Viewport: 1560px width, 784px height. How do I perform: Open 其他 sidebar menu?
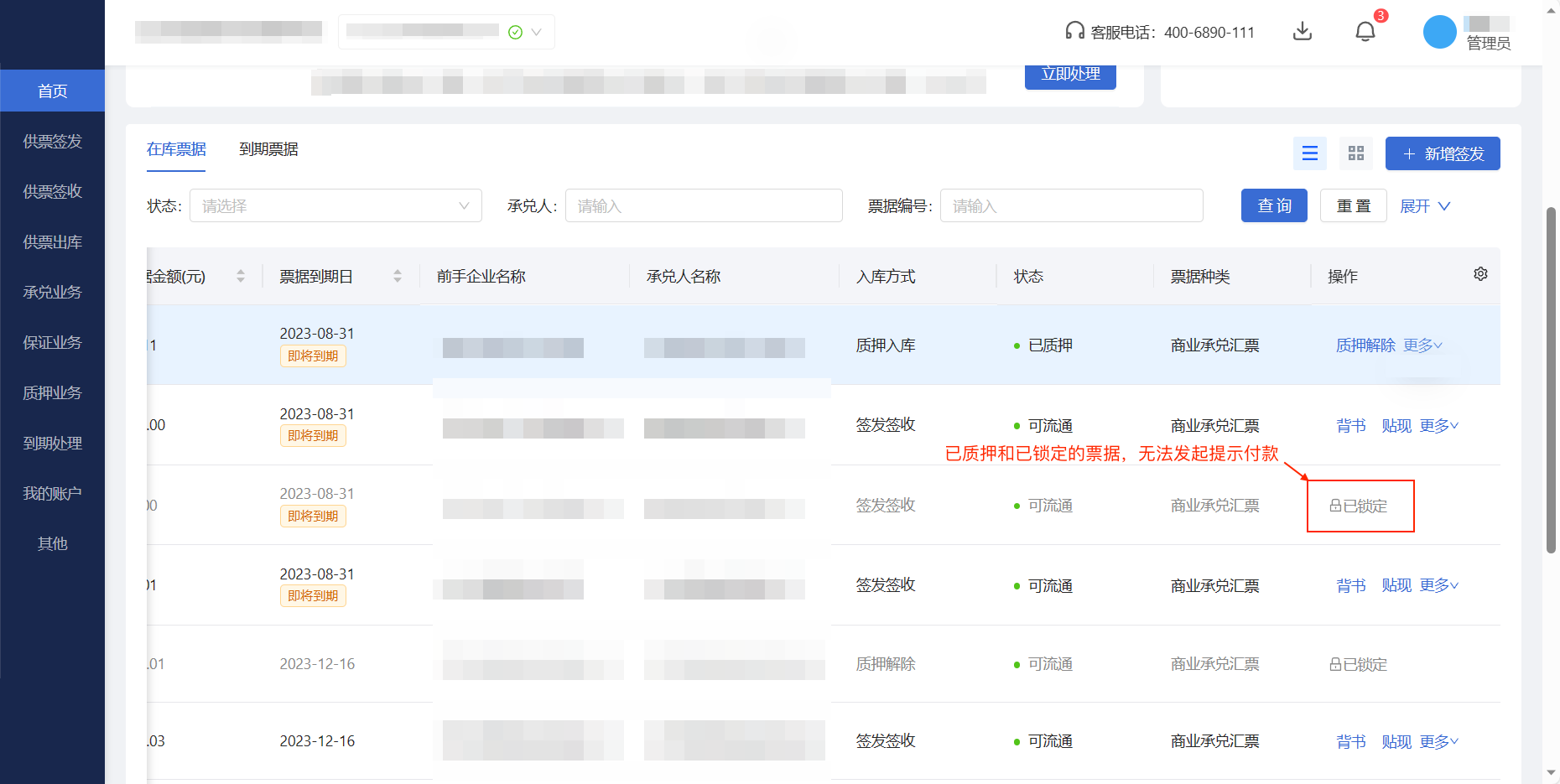[x=52, y=543]
